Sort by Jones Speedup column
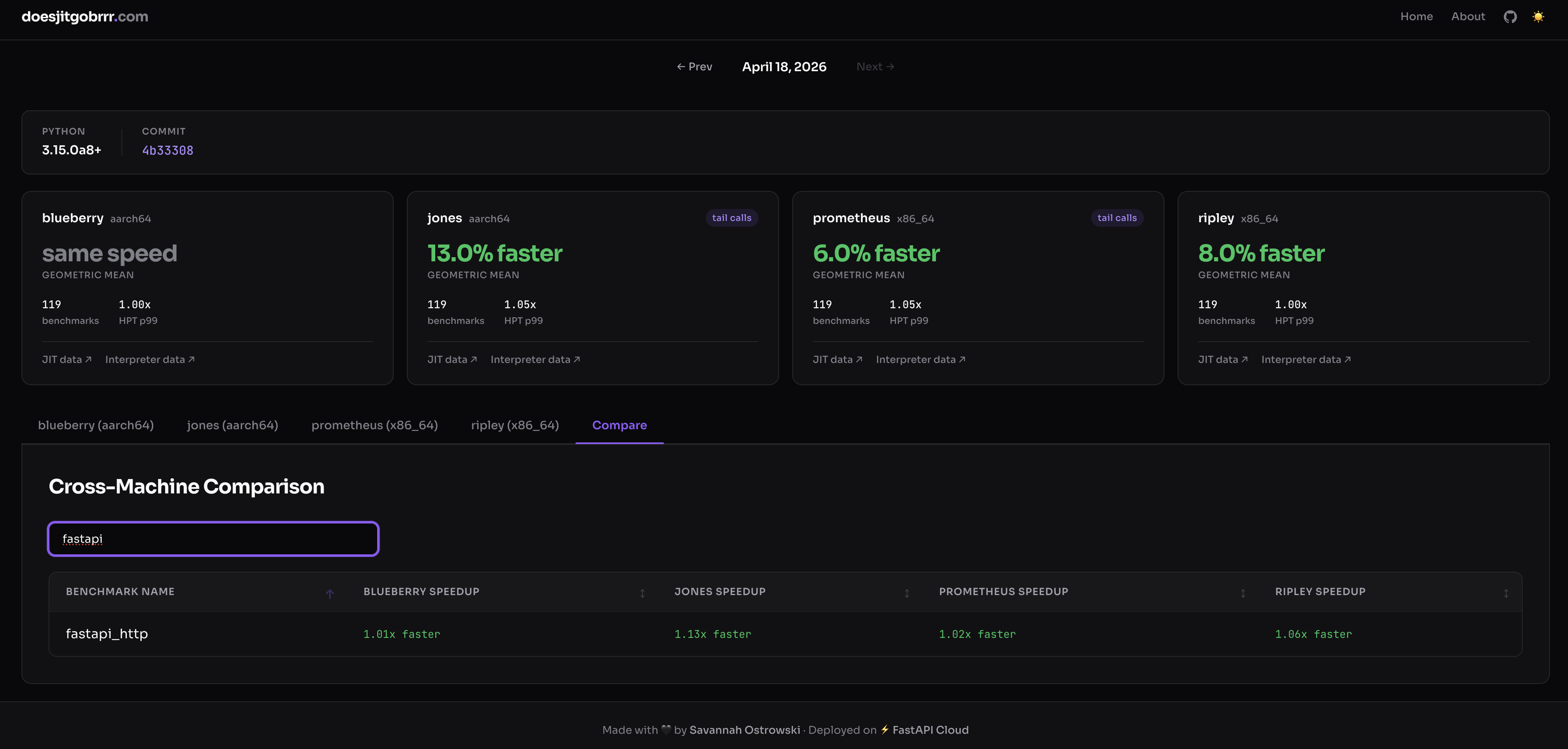This screenshot has height=749, width=1568. point(906,593)
